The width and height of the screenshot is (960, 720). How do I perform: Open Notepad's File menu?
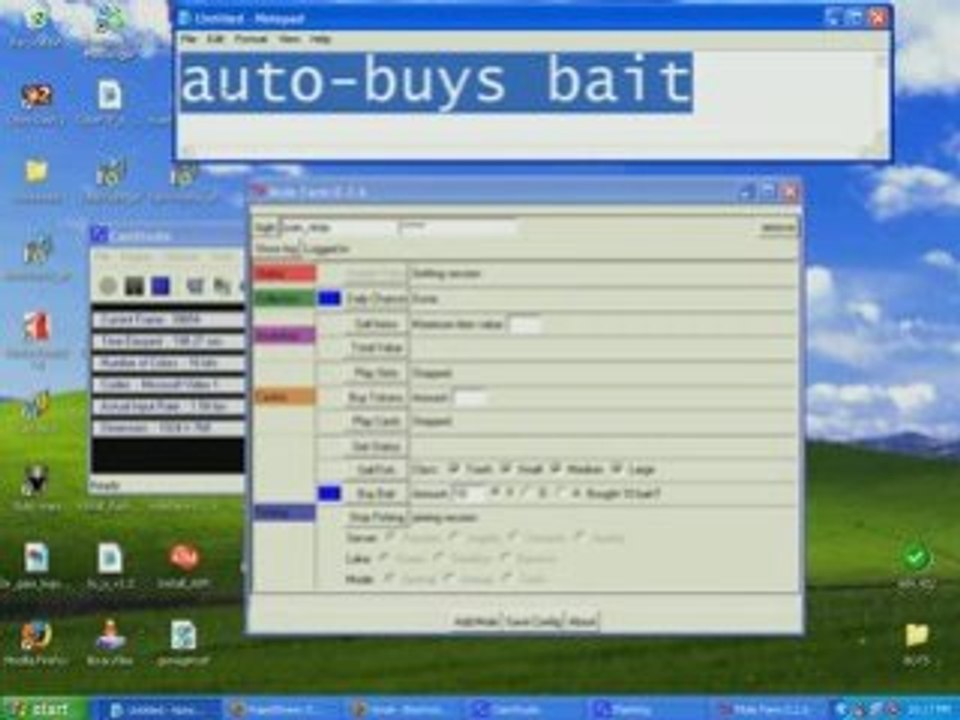tap(188, 39)
